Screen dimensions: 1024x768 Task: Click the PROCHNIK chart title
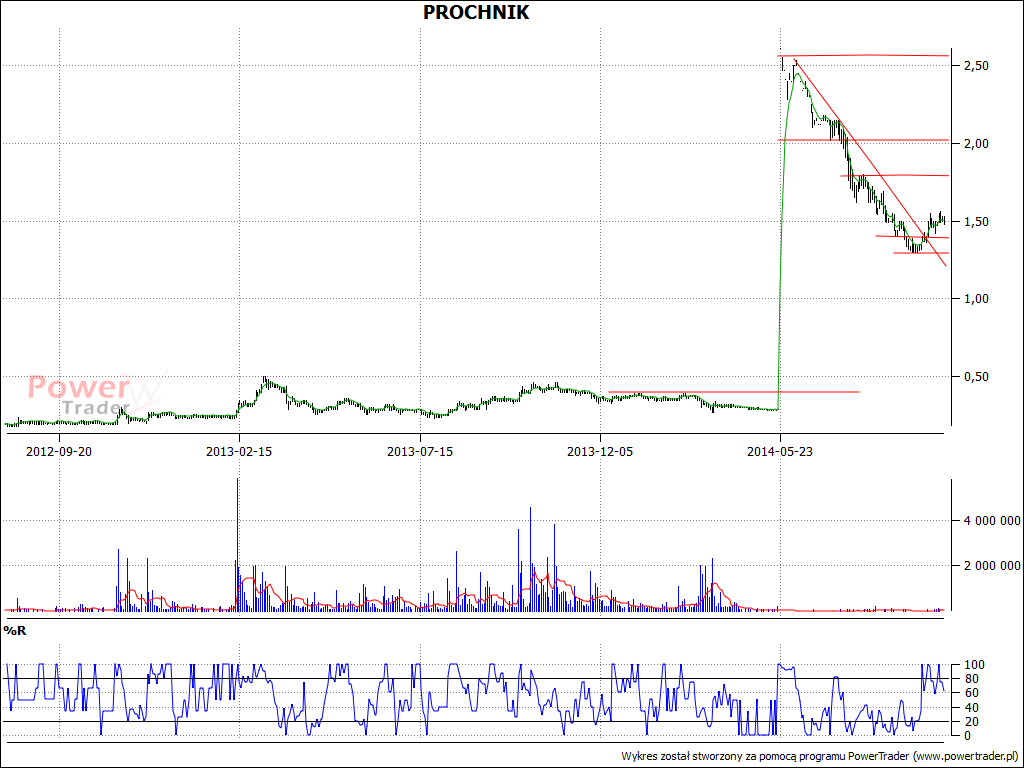[476, 12]
